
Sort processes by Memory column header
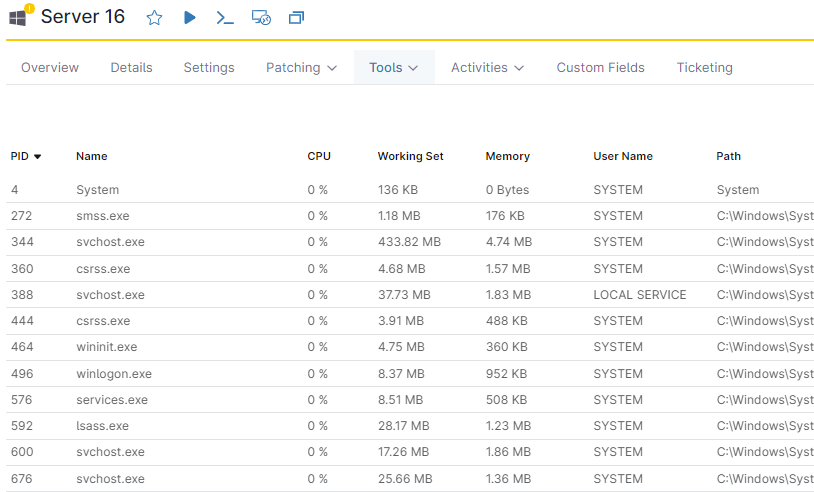[x=507, y=156]
